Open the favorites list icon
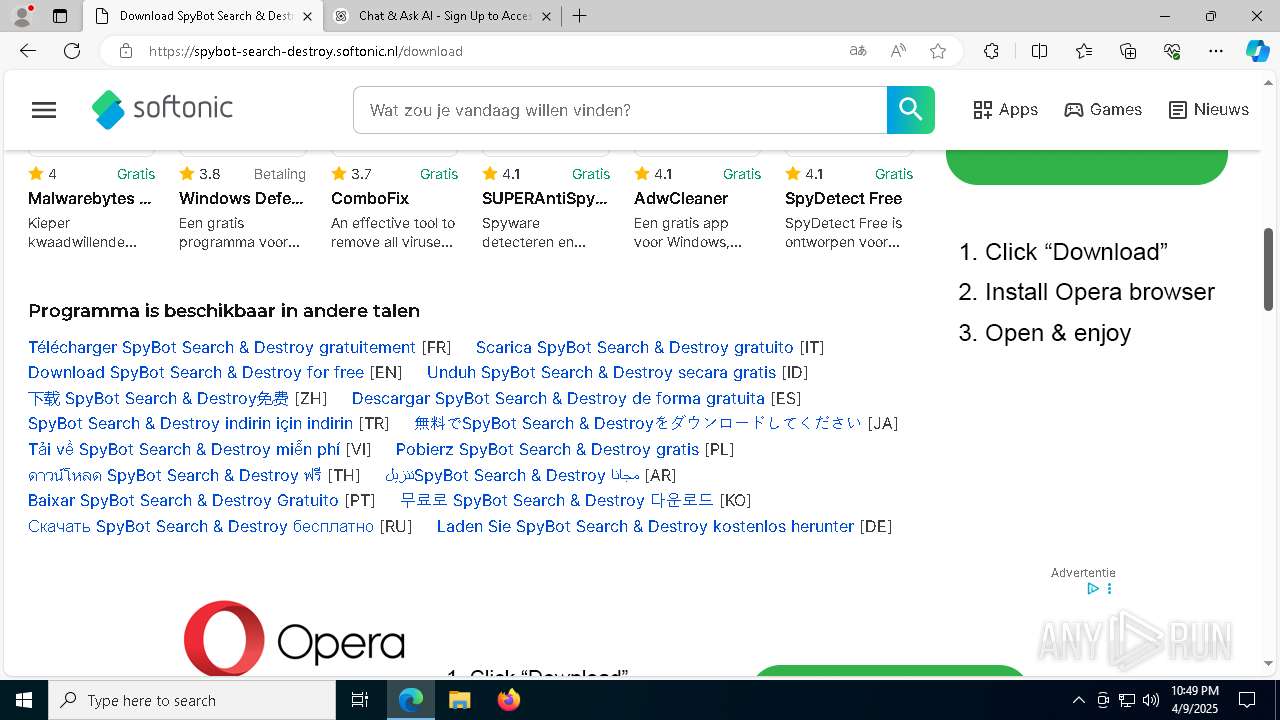1280x720 pixels. tap(1084, 51)
